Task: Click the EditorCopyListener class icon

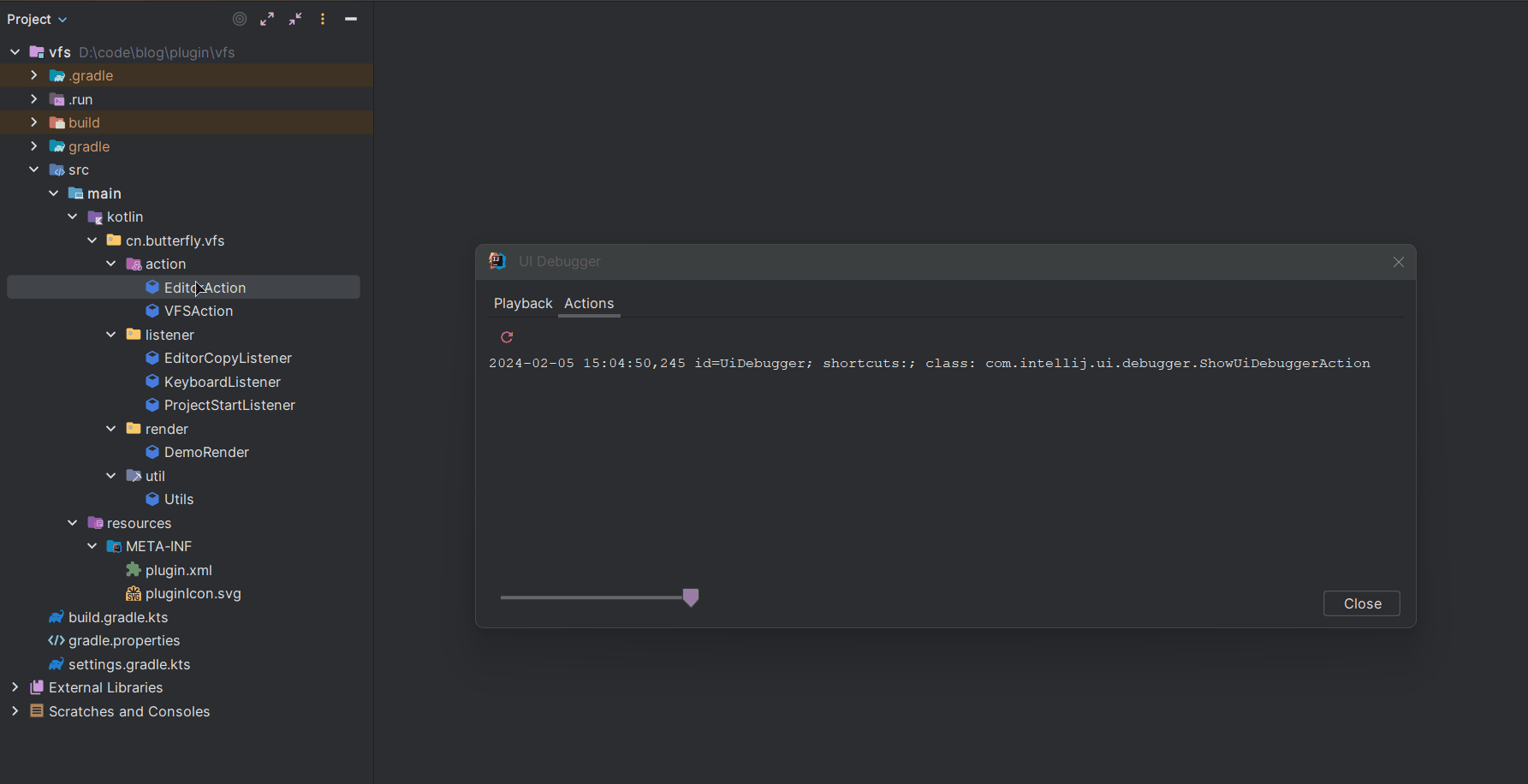Action: click(x=152, y=358)
